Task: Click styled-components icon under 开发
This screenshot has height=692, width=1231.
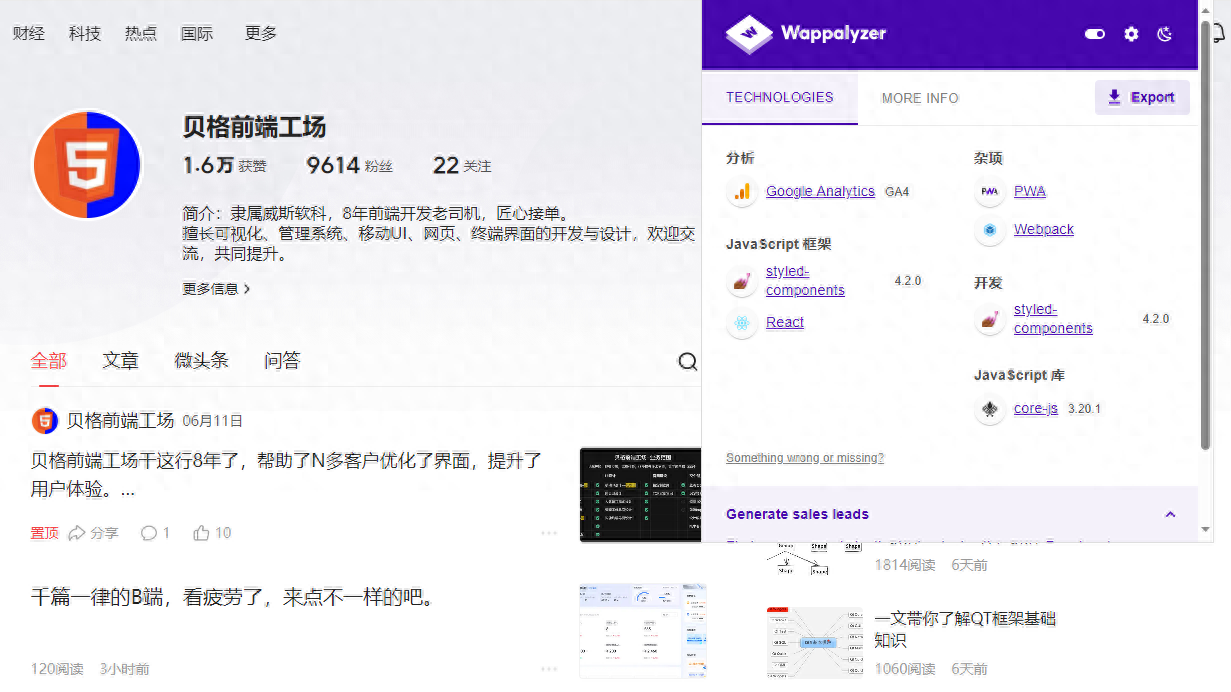Action: pyautogui.click(x=989, y=322)
